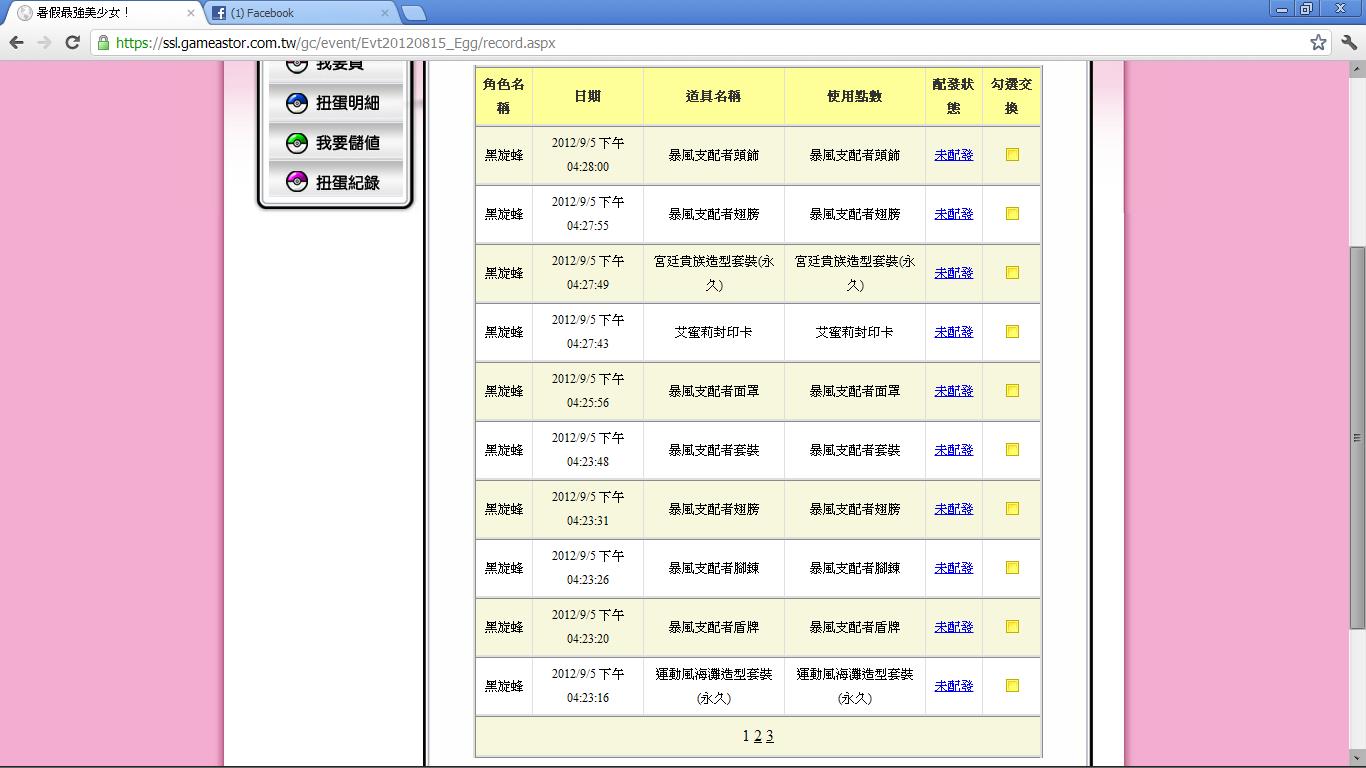This screenshot has height=768, width=1366.
Task: Go to page 2 of records
Action: point(758,736)
